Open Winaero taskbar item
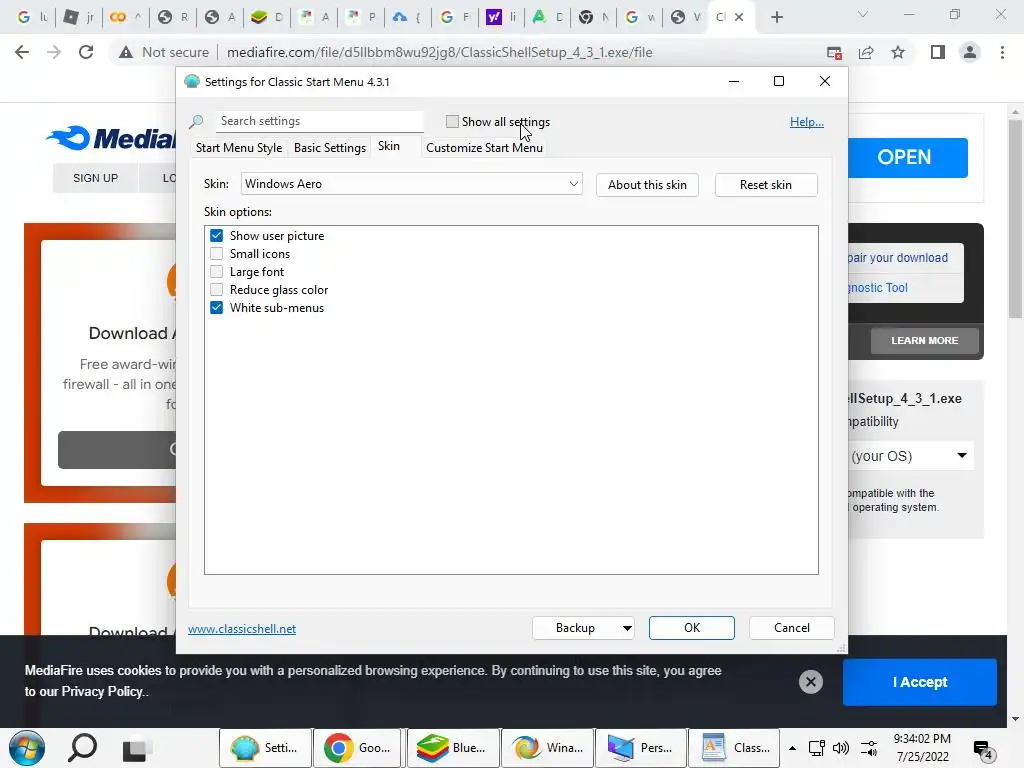1024x768 pixels. (x=547, y=748)
